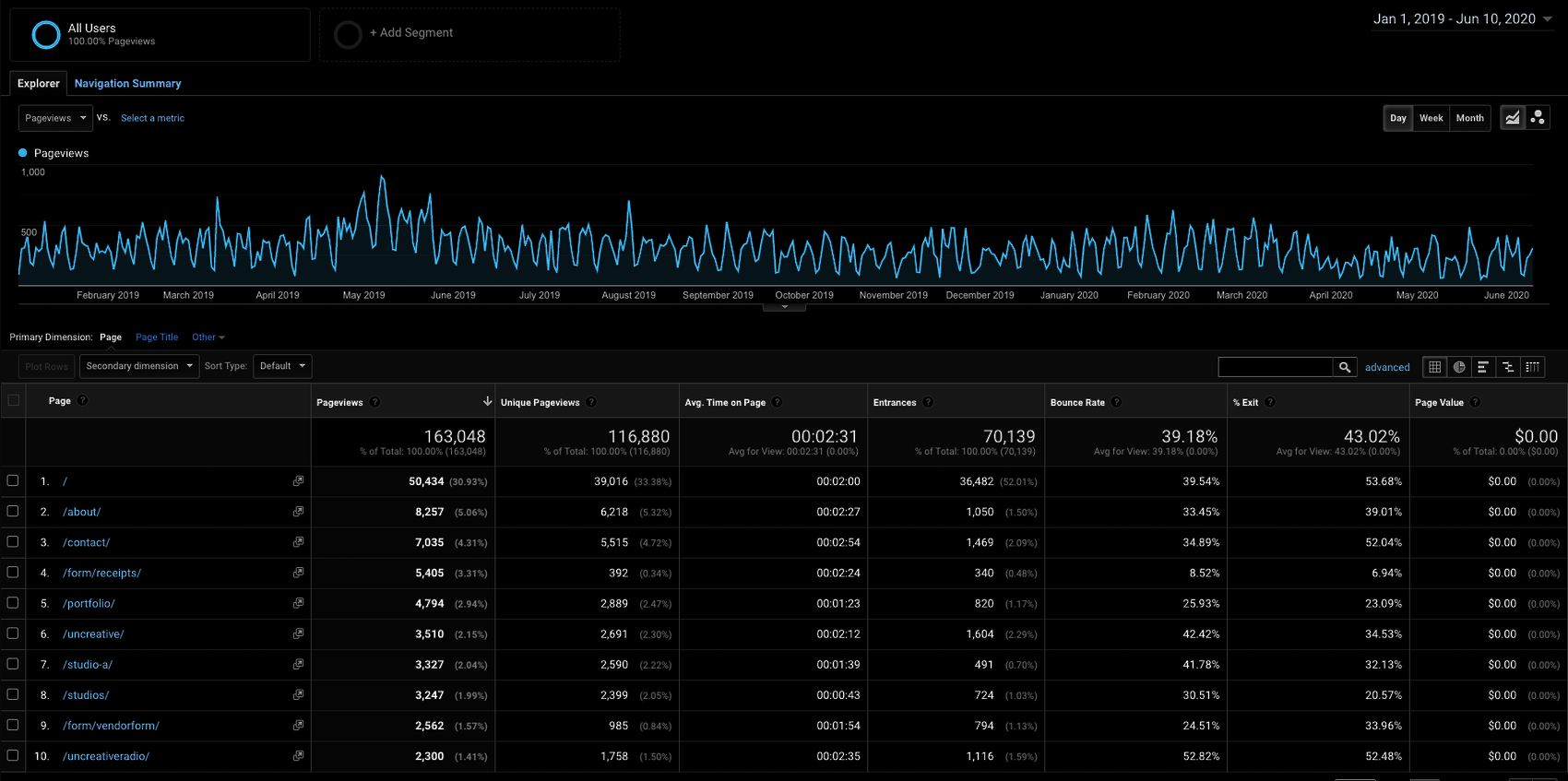
Task: Show help for Pageviews column
Action: point(374,402)
